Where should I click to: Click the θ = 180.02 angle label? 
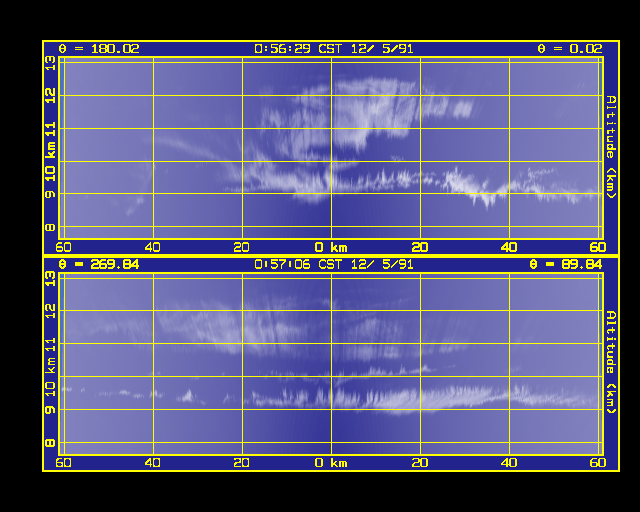coord(99,49)
